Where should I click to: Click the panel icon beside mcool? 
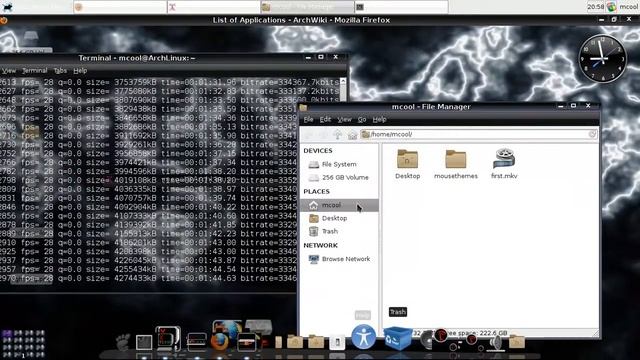click(611, 7)
